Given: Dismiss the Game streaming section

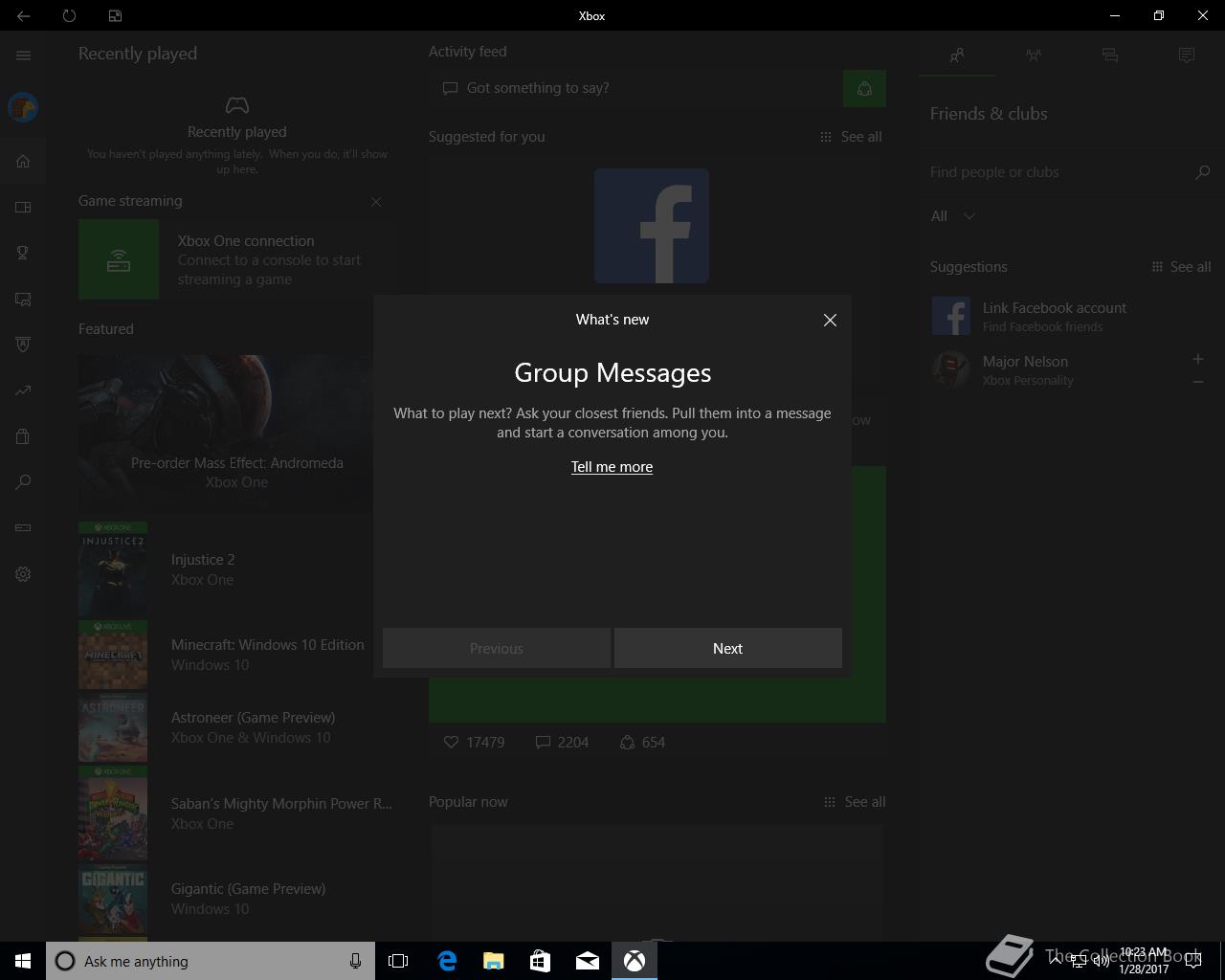Looking at the screenshot, I should (376, 202).
